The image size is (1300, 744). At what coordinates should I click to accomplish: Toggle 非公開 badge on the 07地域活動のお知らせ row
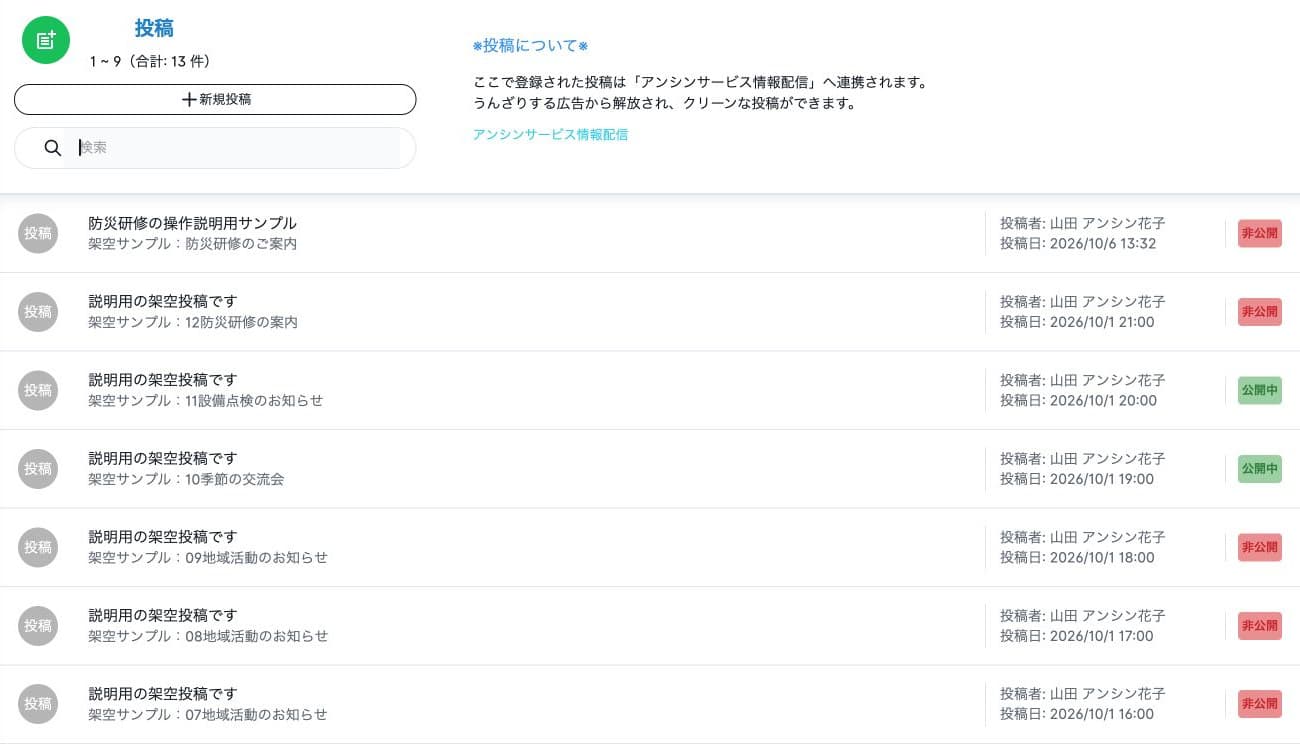(1260, 704)
